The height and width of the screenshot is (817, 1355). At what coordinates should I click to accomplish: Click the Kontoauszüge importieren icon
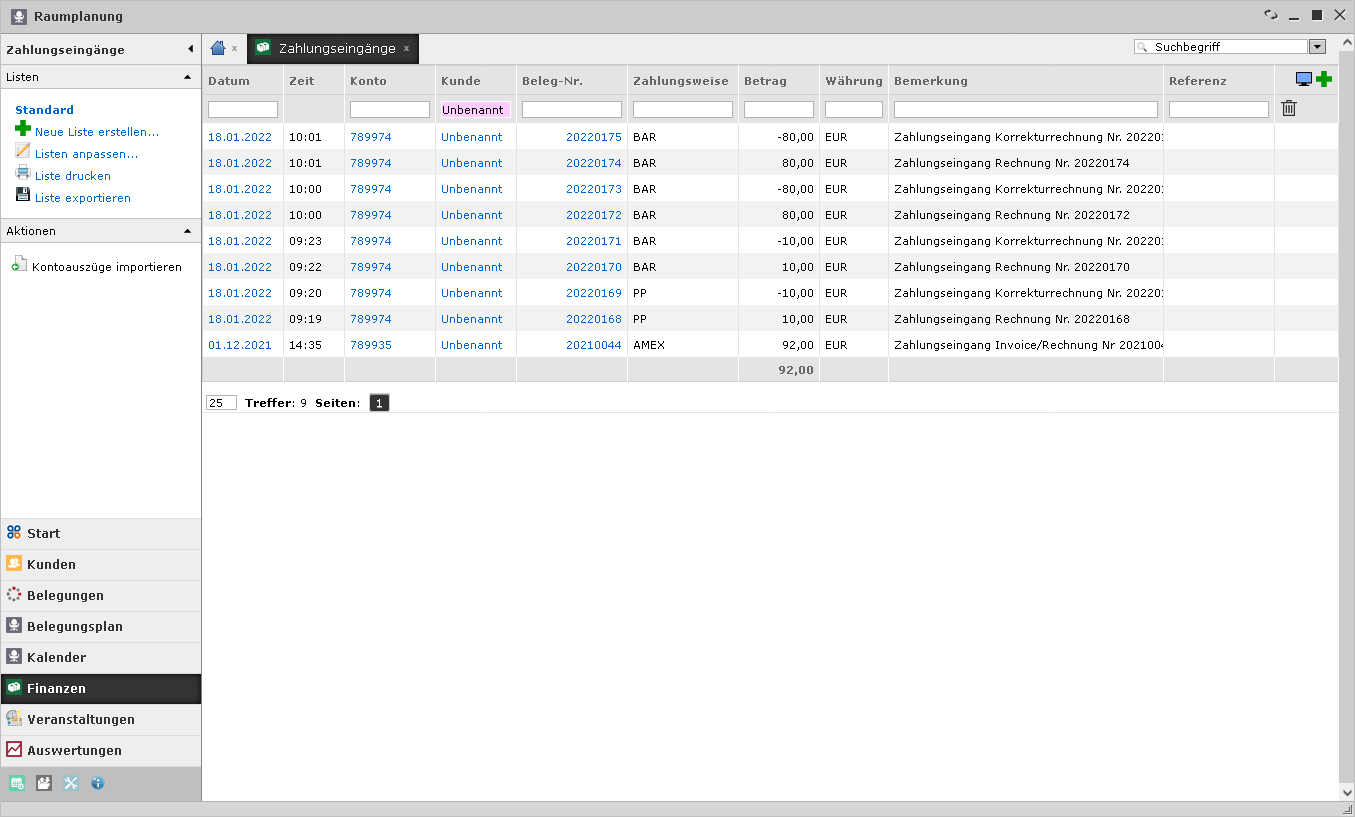pos(19,266)
